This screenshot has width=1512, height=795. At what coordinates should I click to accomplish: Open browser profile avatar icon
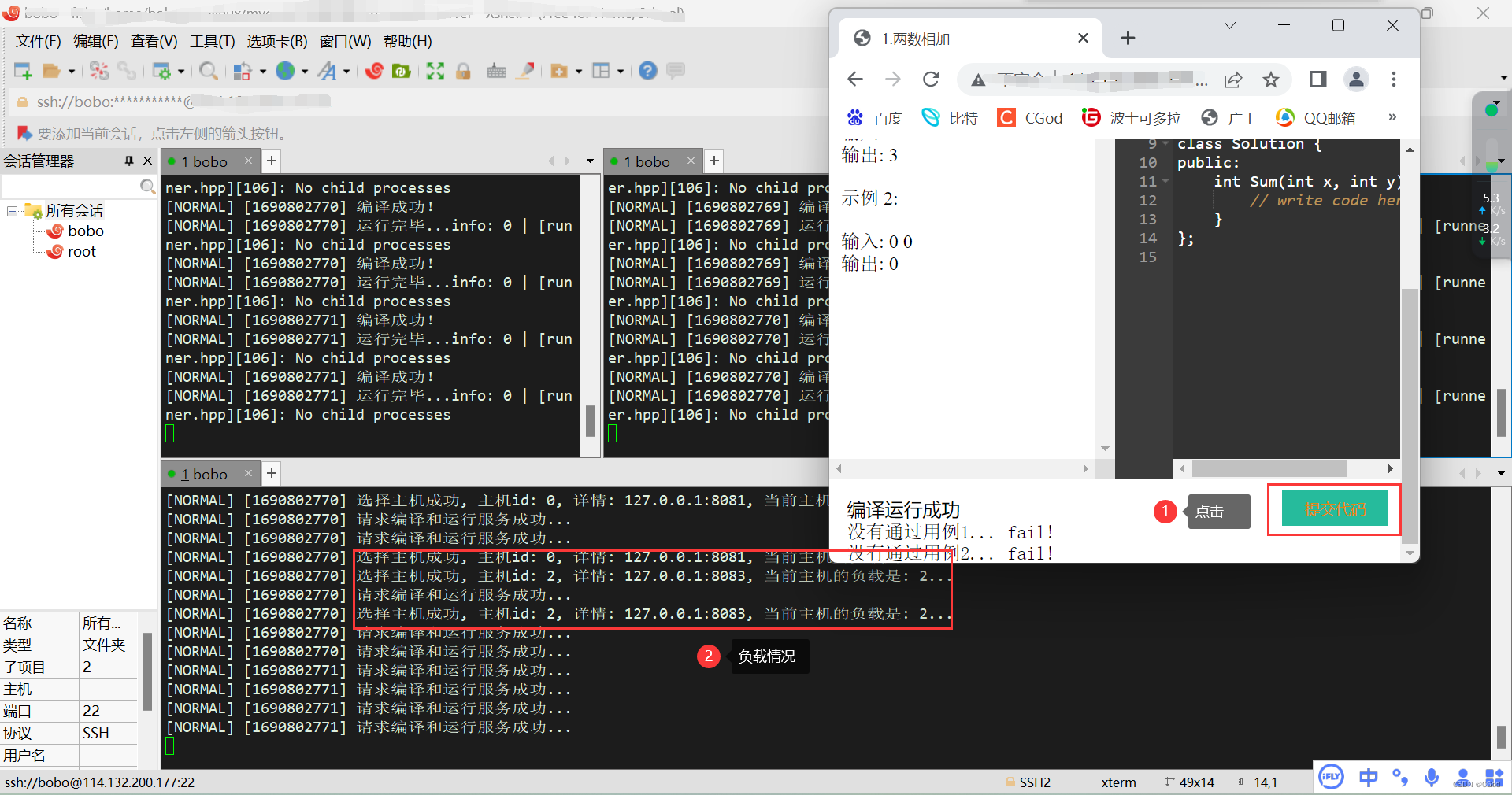point(1356,79)
